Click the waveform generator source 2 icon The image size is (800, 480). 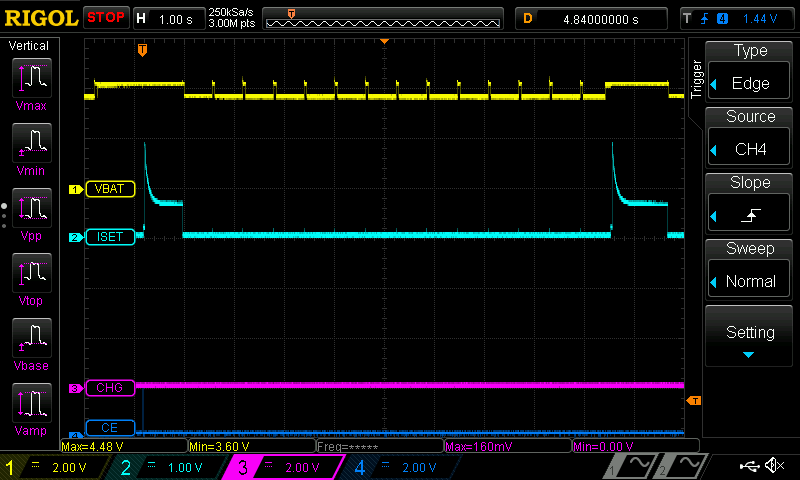pos(681,467)
